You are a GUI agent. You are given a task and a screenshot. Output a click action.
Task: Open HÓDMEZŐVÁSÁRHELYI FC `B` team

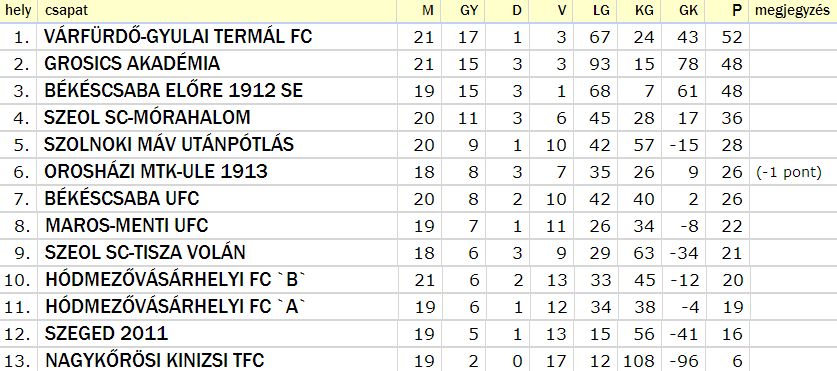(178, 280)
